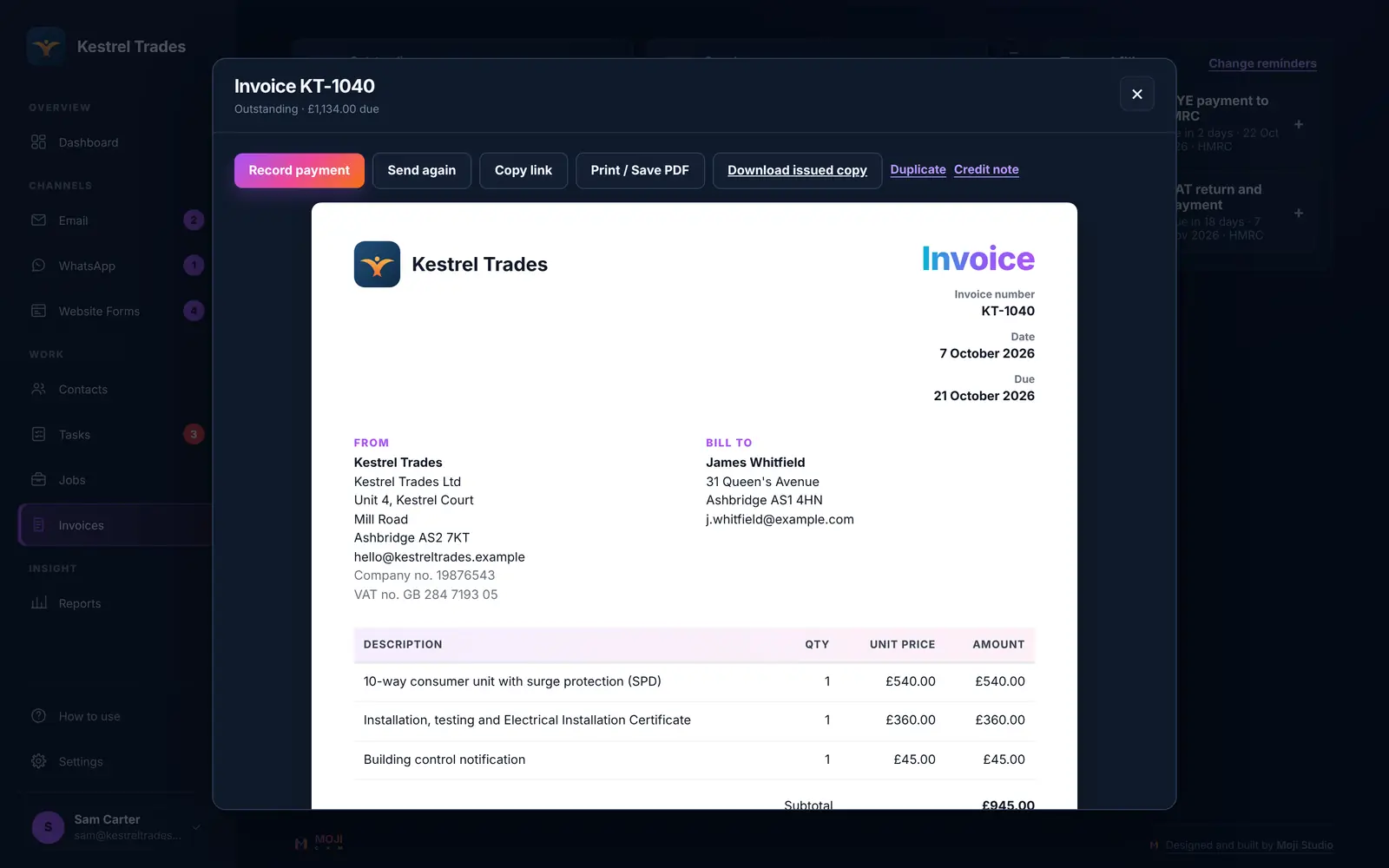Add VAT return reminder plus icon

[1299, 213]
